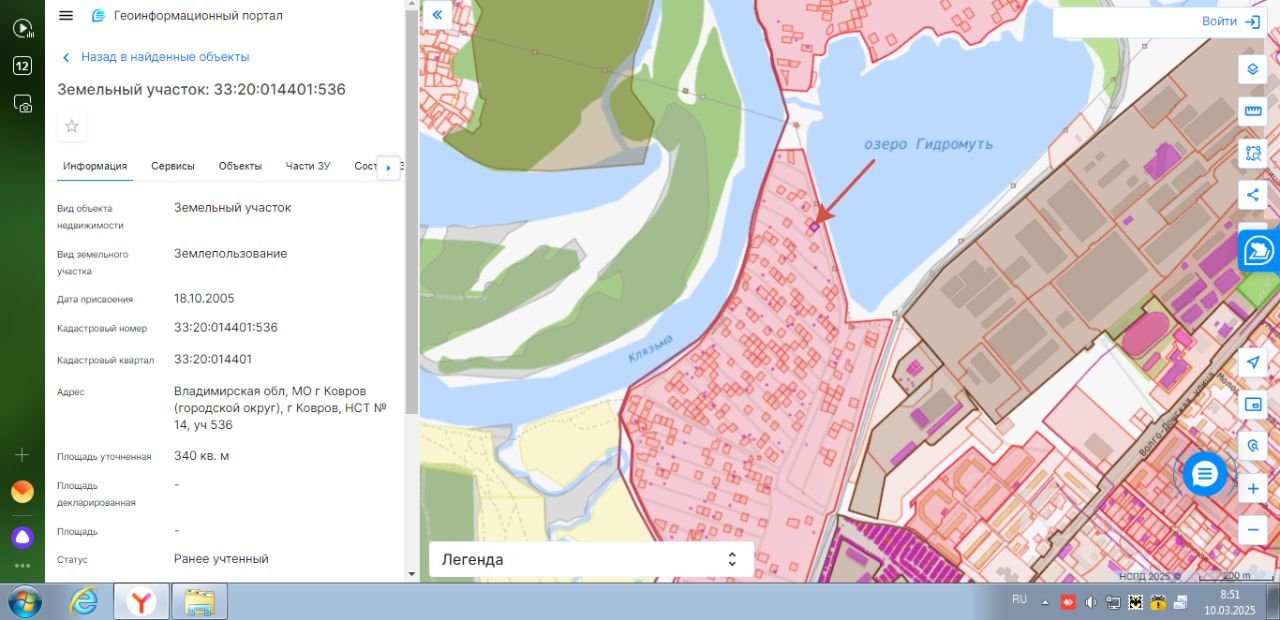This screenshot has height=620, width=1280.
Task: Click the Геоинформационный портал logo
Action: click(x=187, y=15)
